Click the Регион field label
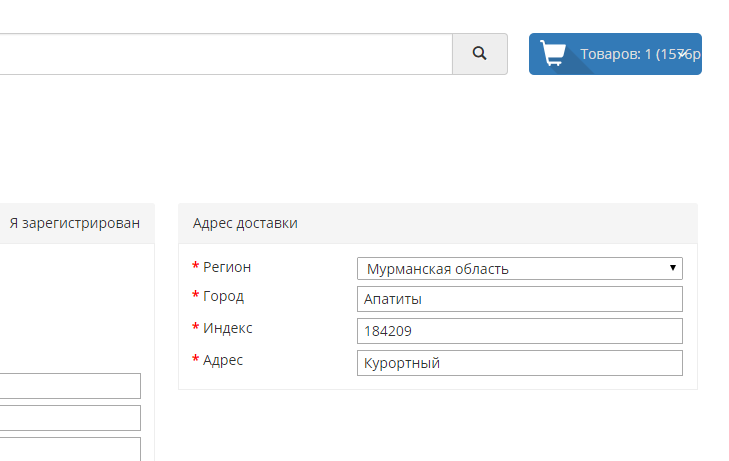 tap(227, 267)
